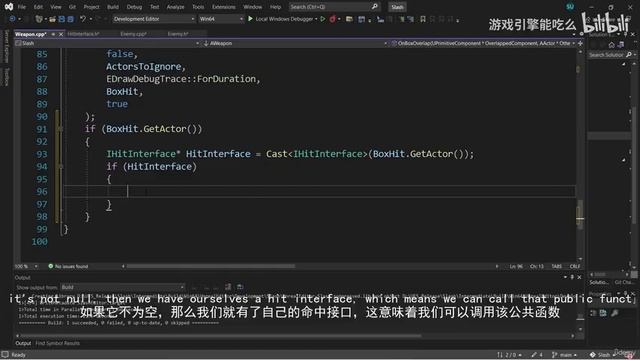
Task: Click the Solution Explorer home icon
Action: click(611, 45)
